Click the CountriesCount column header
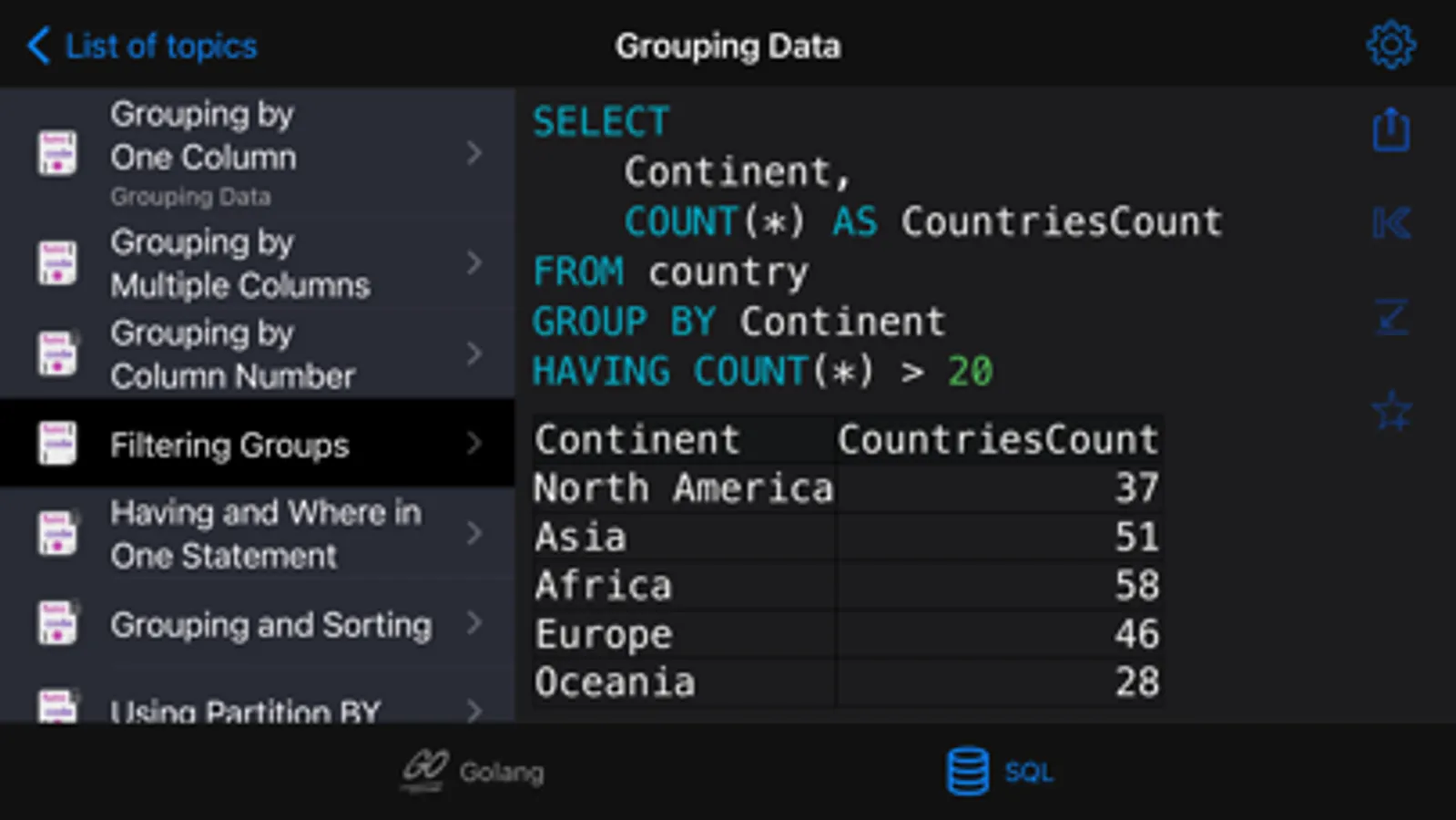This screenshot has width=1456, height=820. (x=997, y=440)
